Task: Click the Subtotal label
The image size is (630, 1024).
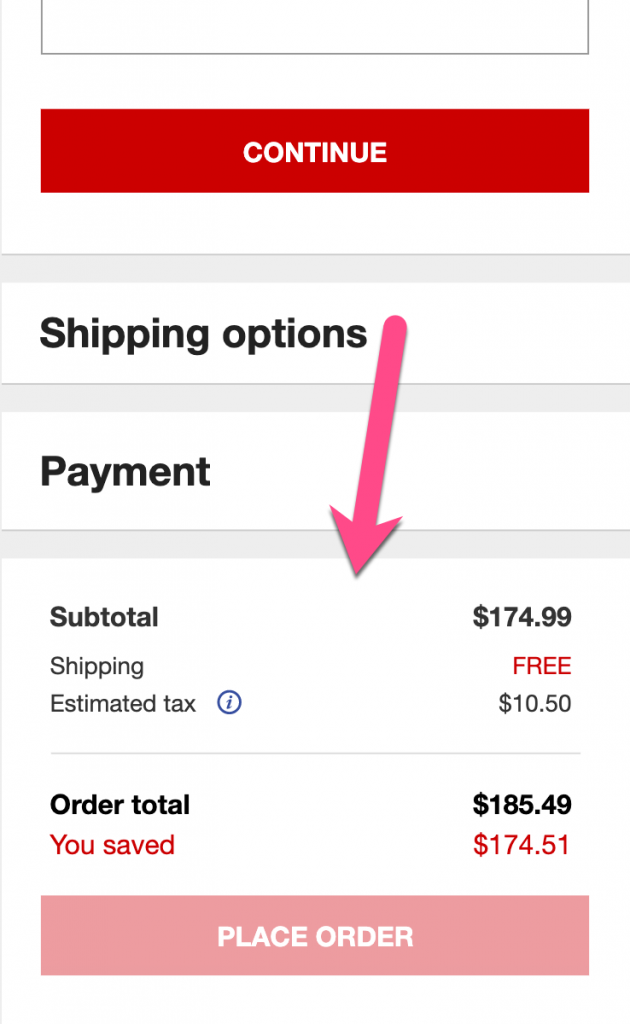Action: (104, 617)
